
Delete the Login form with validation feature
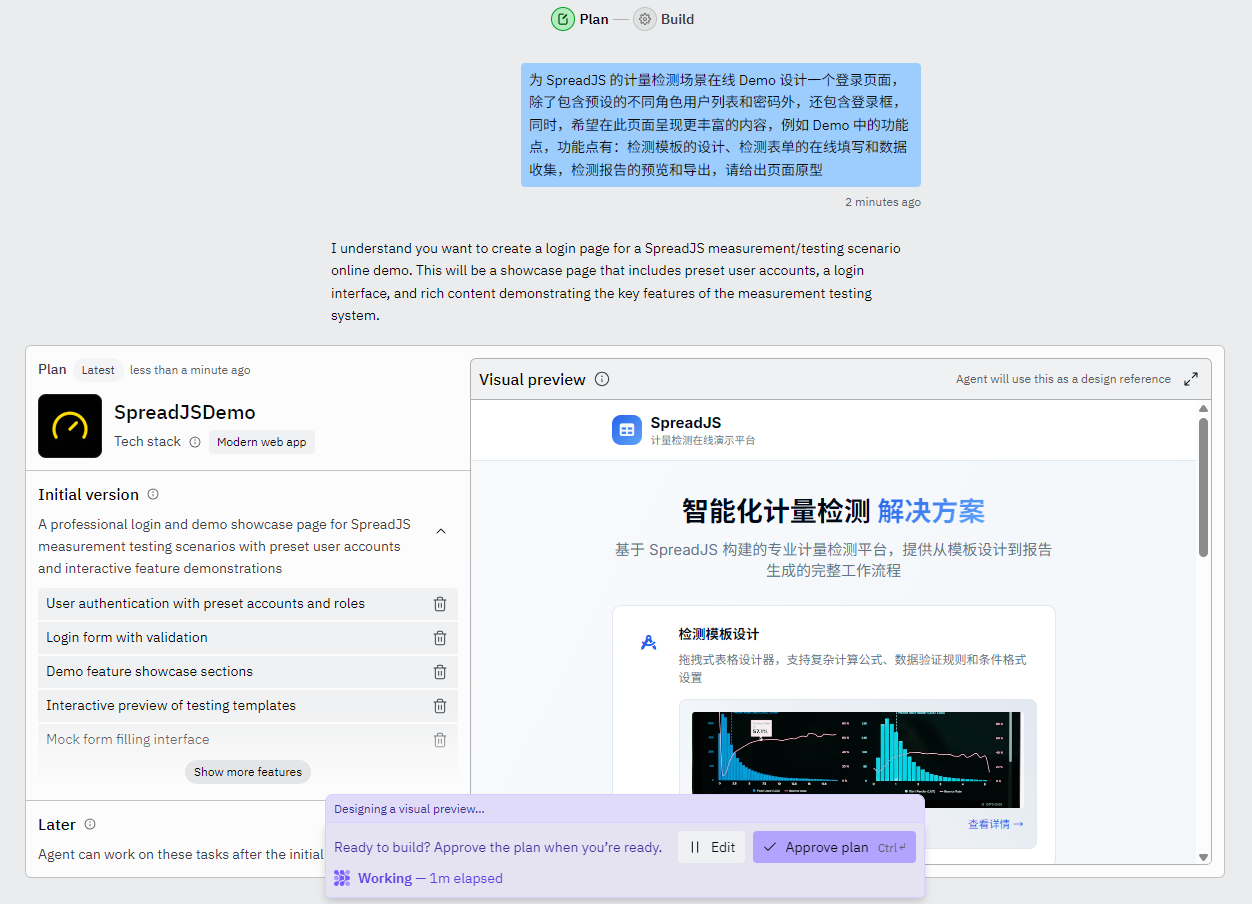click(x=440, y=638)
